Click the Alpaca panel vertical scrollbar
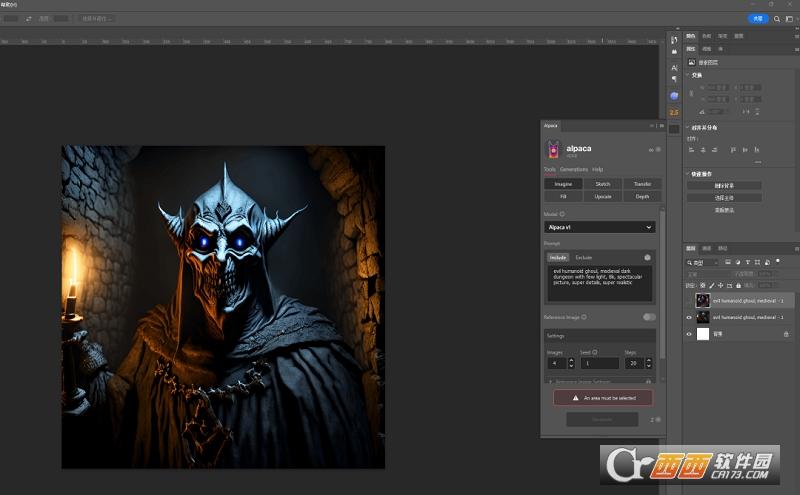 point(662,283)
